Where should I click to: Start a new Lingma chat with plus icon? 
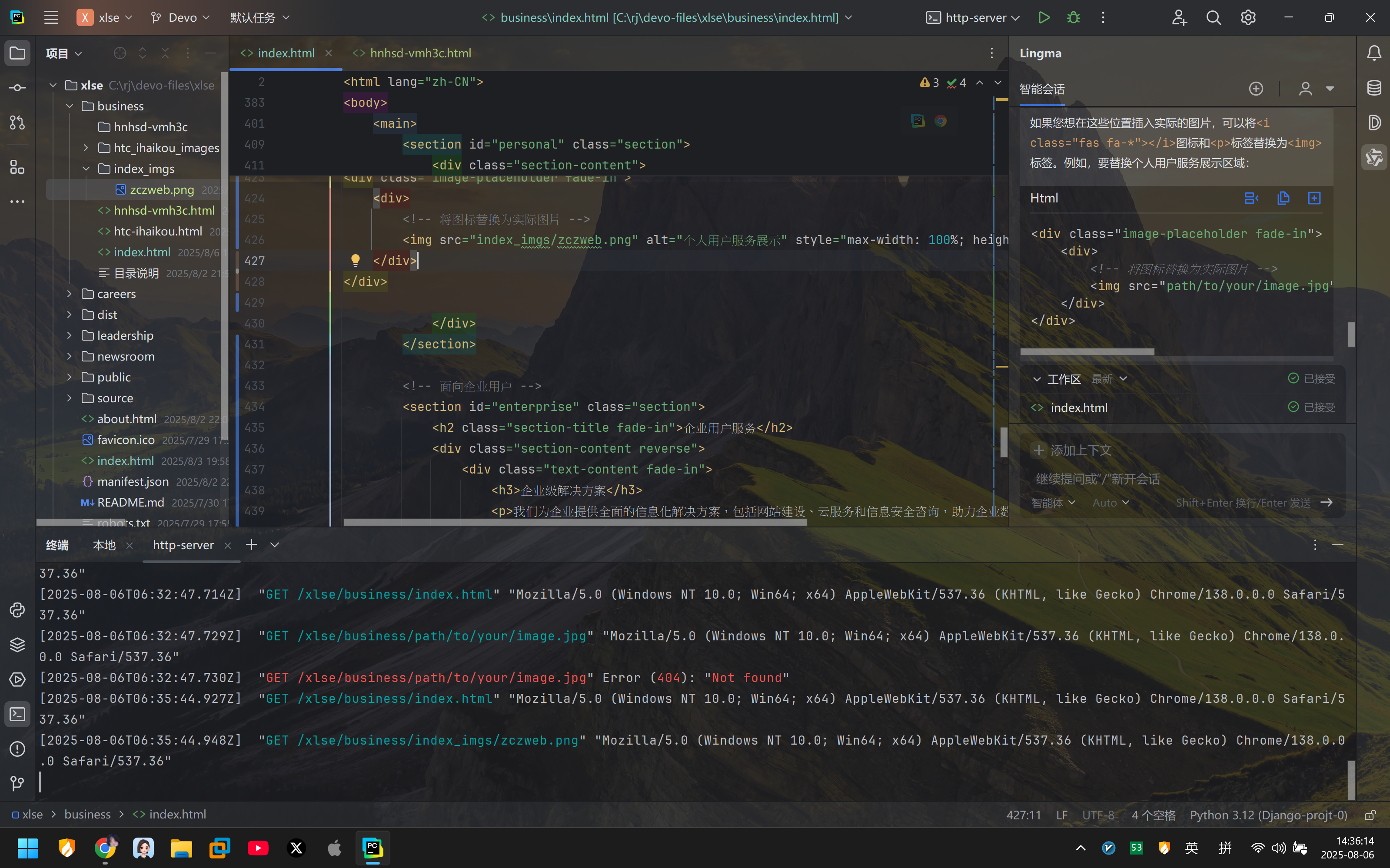[x=1256, y=89]
